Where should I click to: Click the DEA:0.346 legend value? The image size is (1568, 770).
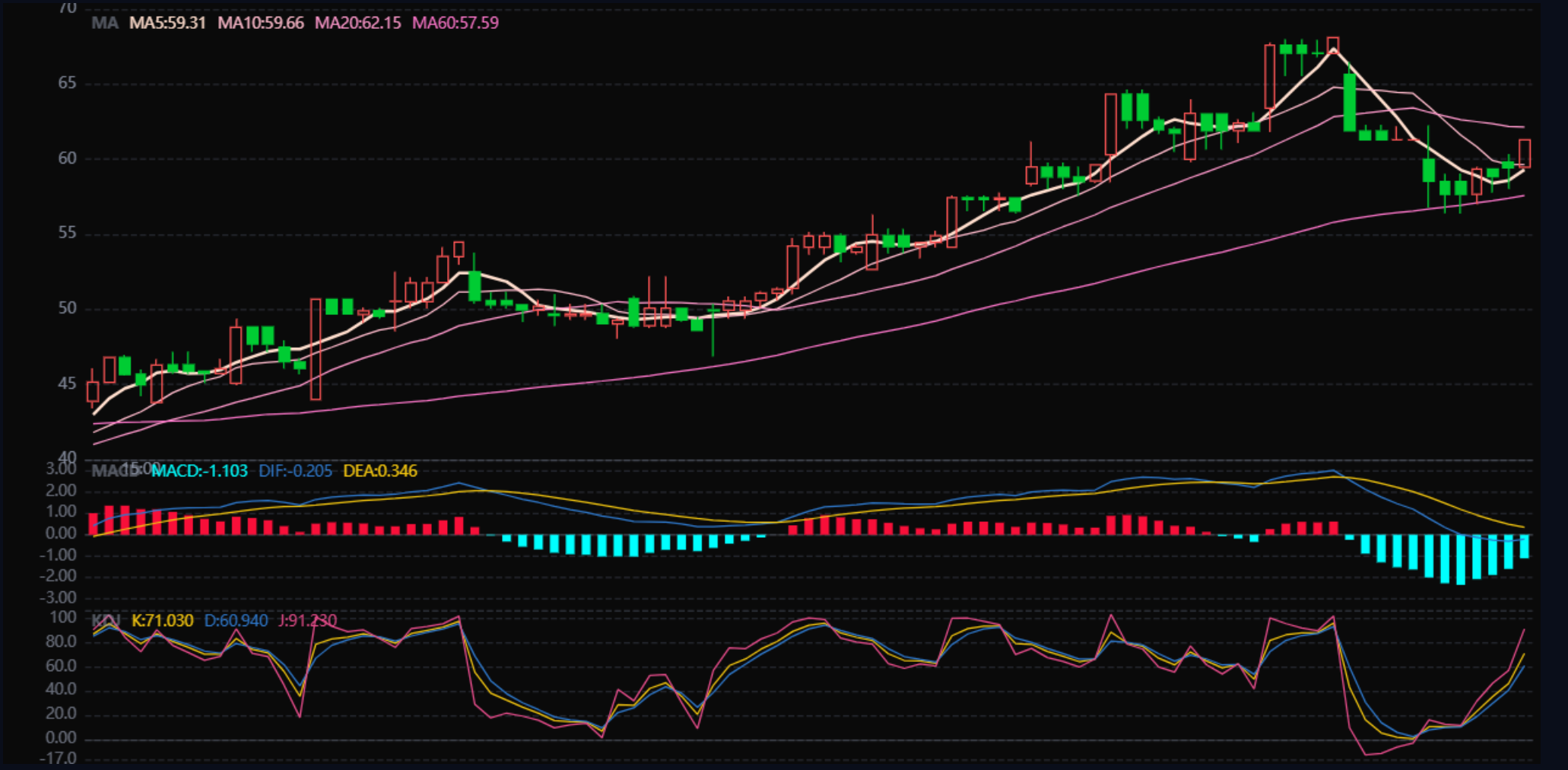(x=379, y=471)
